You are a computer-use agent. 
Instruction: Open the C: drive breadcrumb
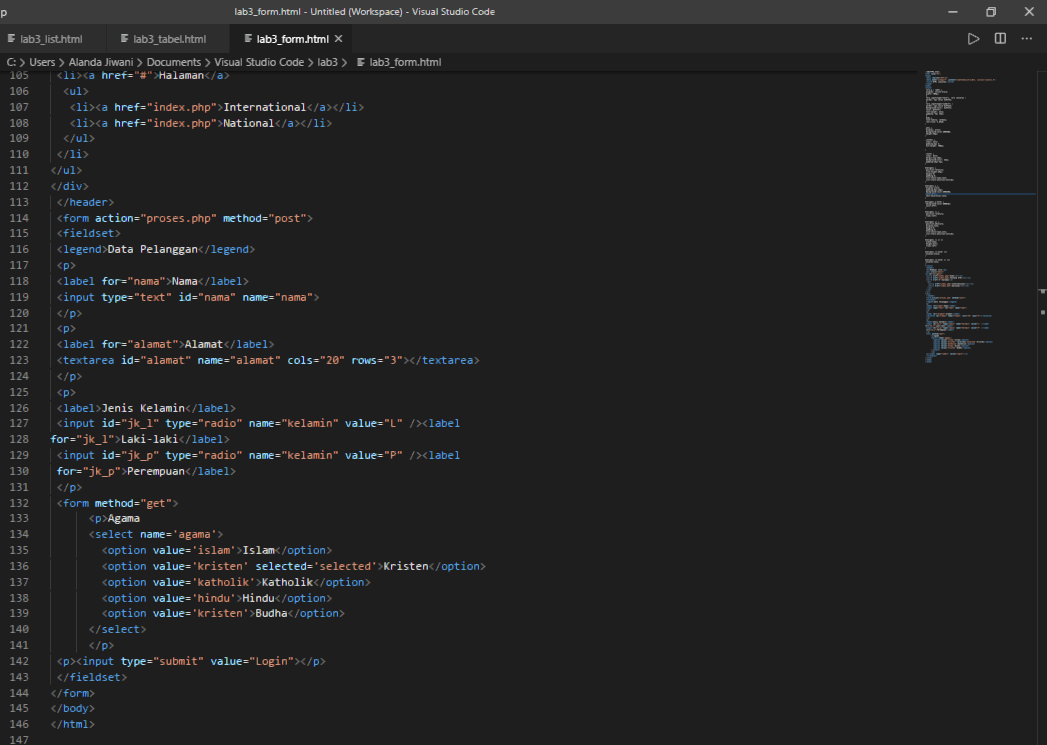click(11, 62)
